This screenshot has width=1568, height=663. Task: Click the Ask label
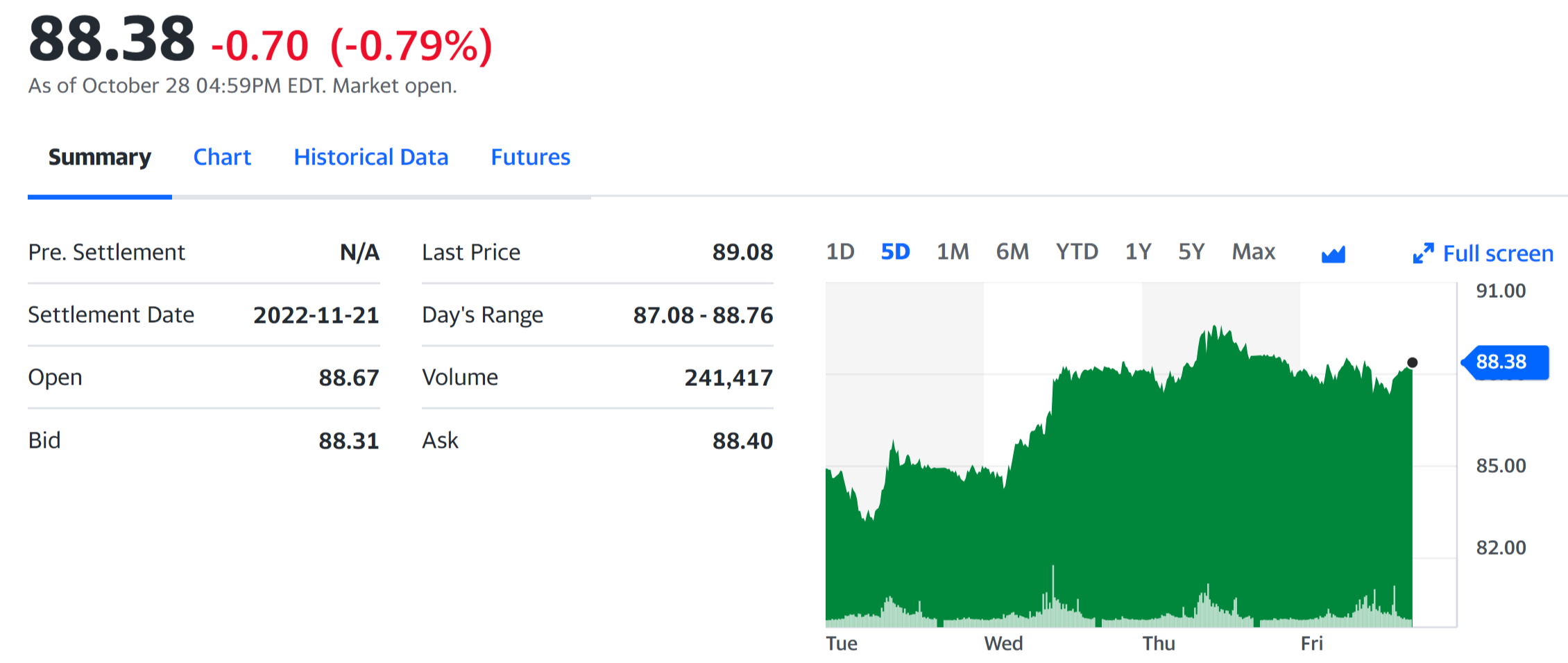coord(440,441)
